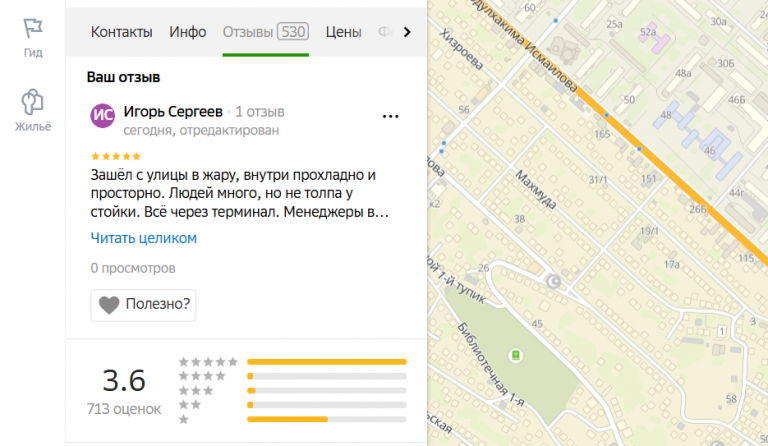The height and width of the screenshot is (446, 768).
Task: Switch to the Контакты tab
Action: pyautogui.click(x=121, y=32)
